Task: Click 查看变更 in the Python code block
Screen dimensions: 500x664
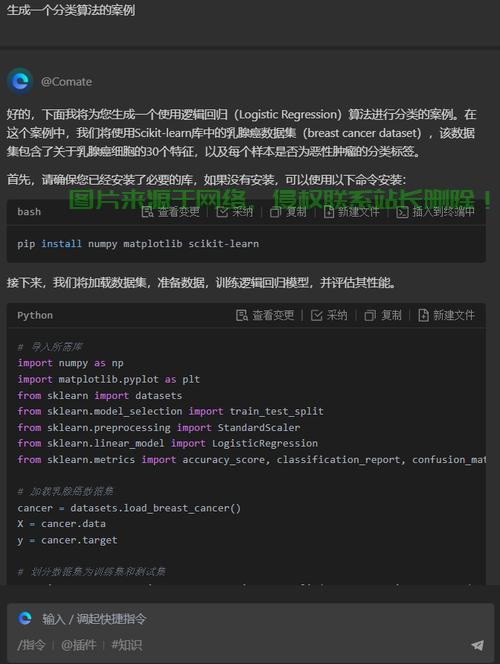Action: coord(265,315)
